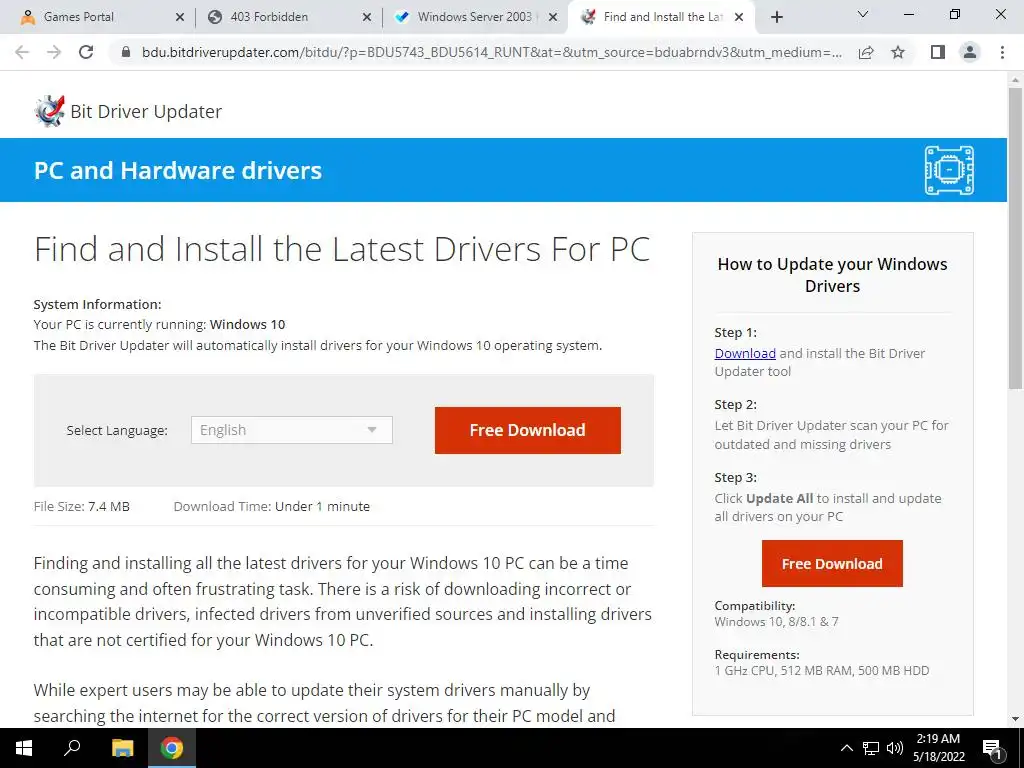The width and height of the screenshot is (1024, 768).
Task: Open the Chrome profile avatar icon
Action: click(x=970, y=52)
